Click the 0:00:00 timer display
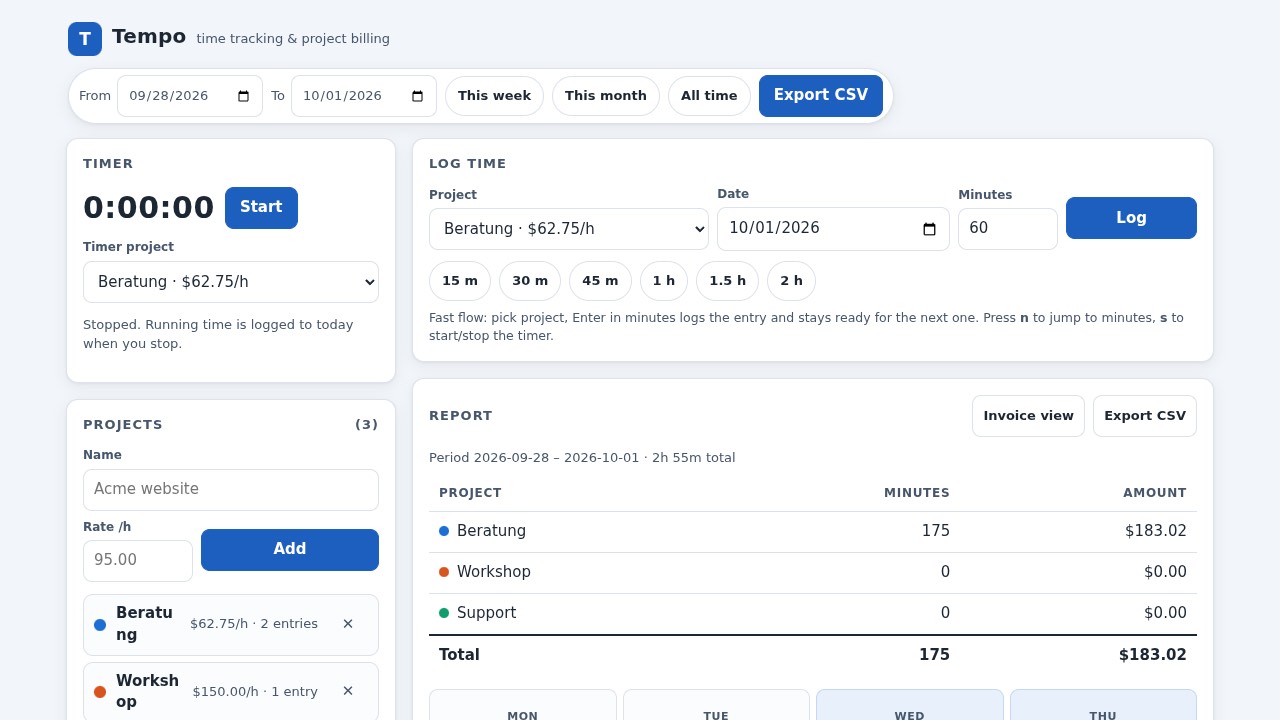 point(149,208)
